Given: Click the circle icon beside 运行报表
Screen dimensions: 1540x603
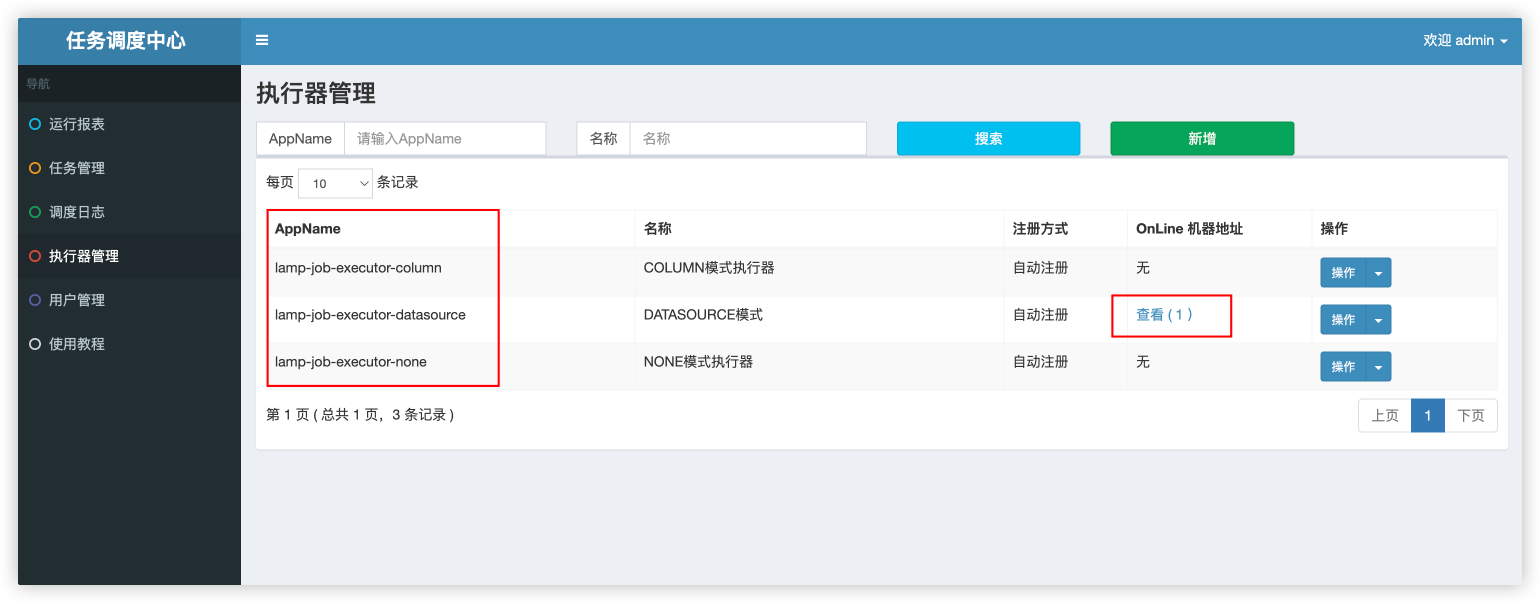Looking at the screenshot, I should point(35,124).
